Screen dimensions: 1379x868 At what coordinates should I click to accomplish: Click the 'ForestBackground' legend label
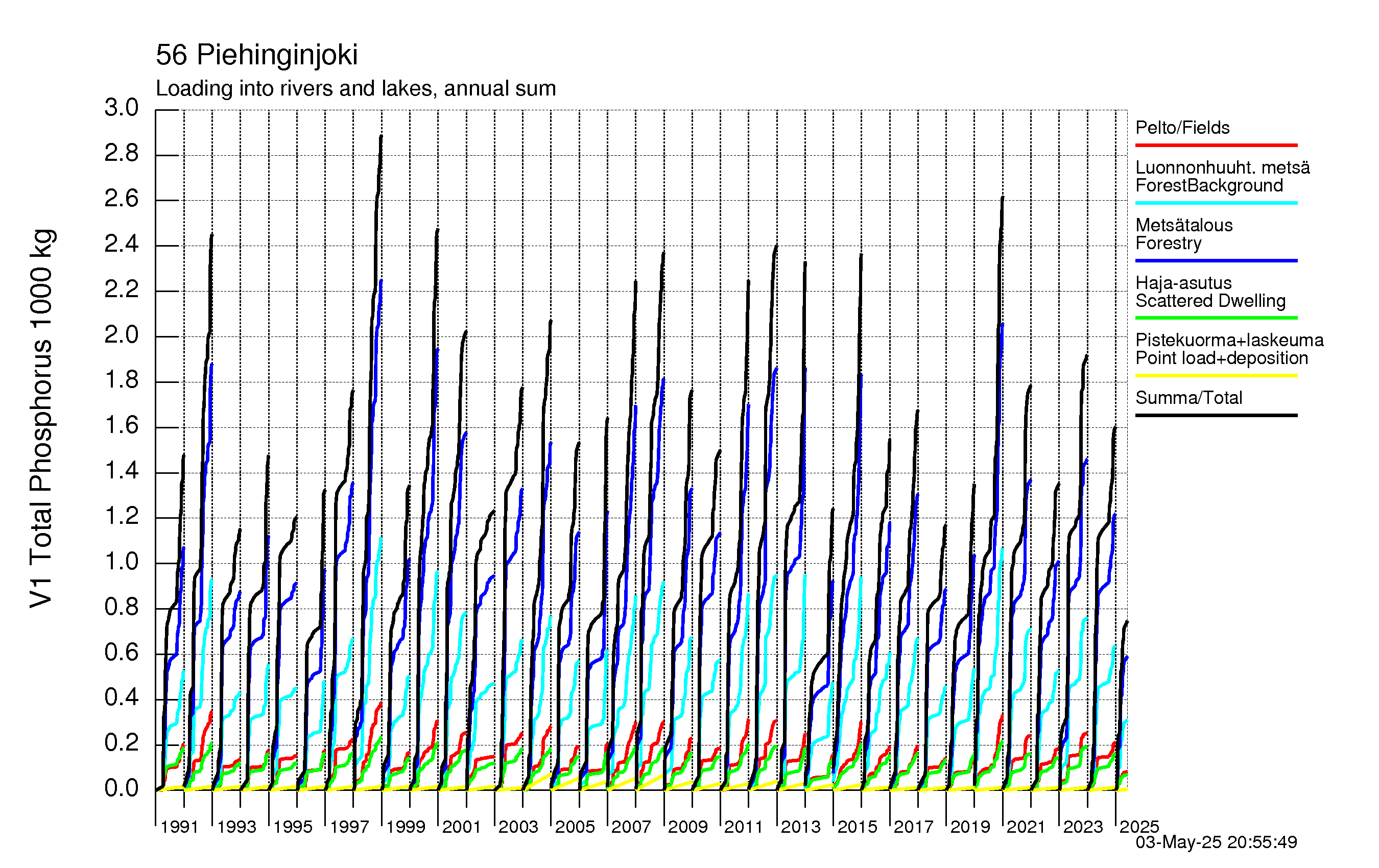1209,185
